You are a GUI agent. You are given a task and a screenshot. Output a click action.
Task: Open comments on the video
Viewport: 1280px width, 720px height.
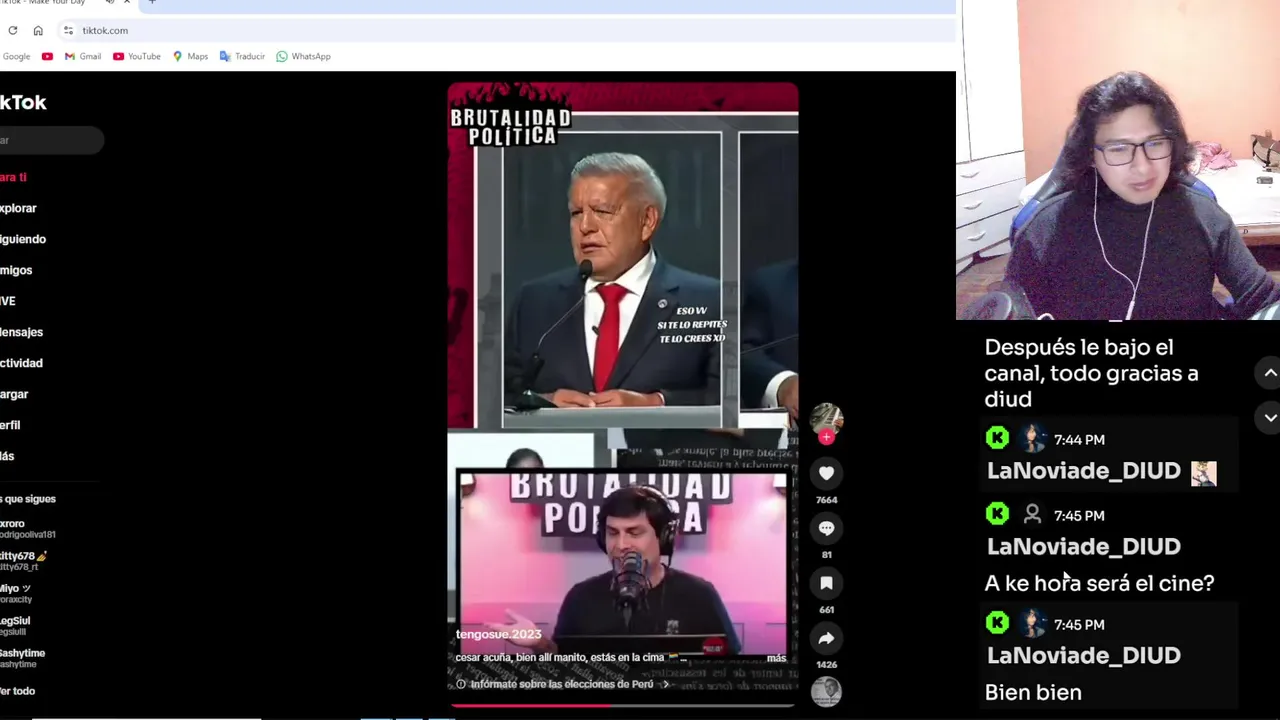click(826, 528)
